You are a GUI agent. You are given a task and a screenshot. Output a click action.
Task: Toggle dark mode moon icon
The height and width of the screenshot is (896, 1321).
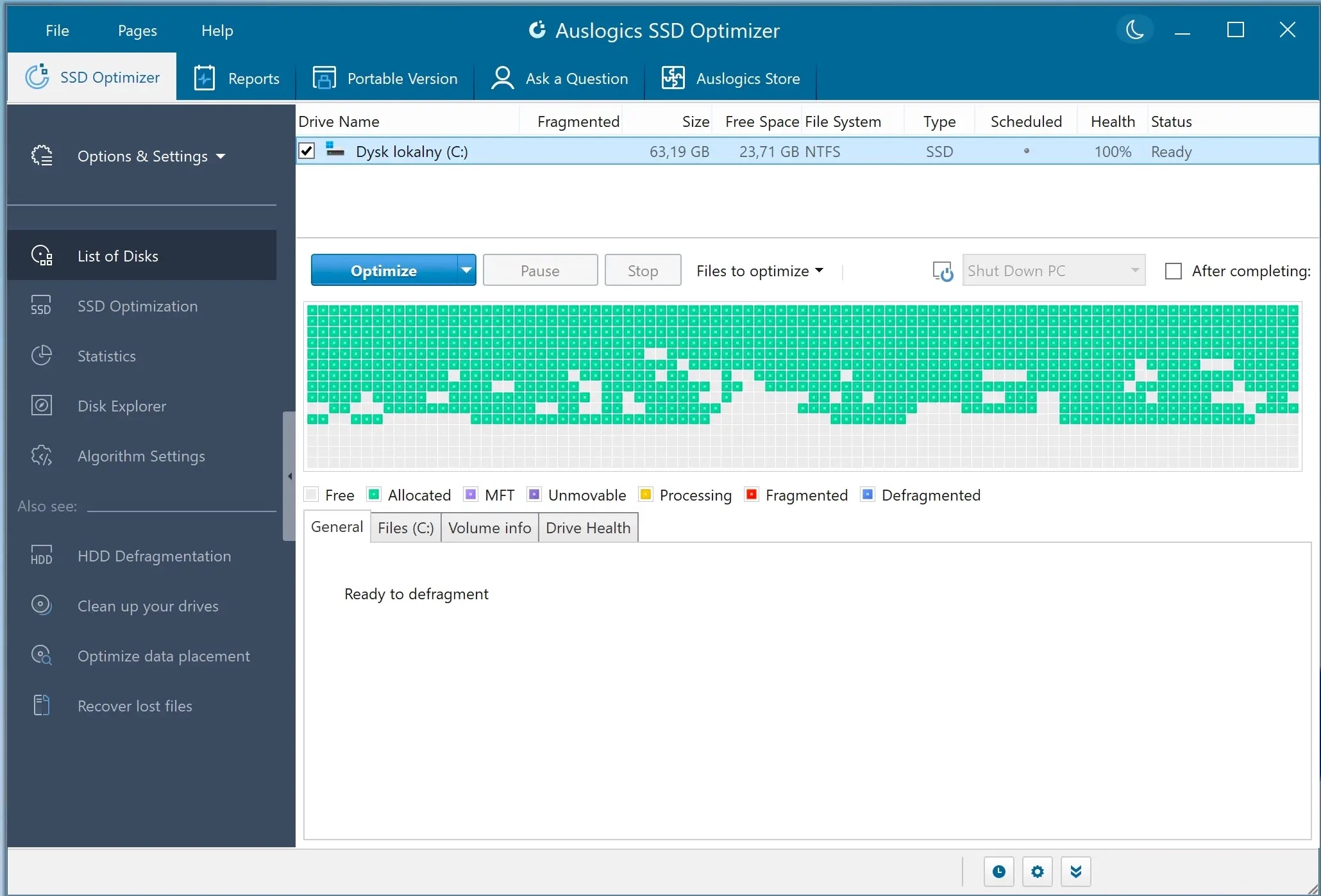1134,29
